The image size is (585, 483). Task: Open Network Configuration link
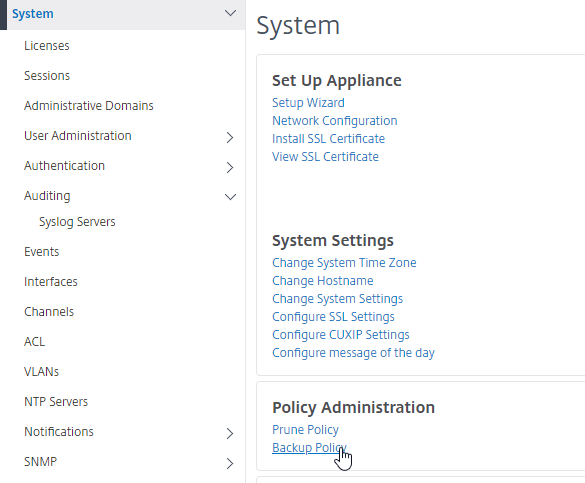[x=335, y=121]
